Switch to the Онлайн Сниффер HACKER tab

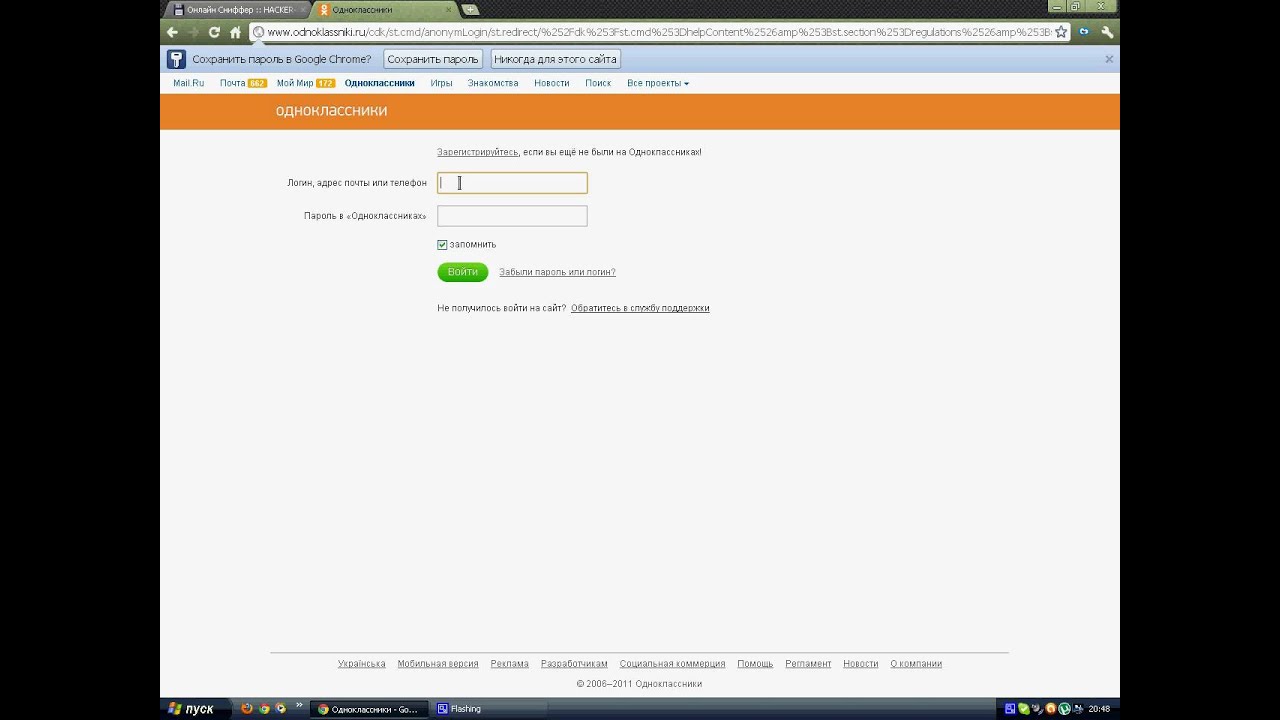pos(239,10)
